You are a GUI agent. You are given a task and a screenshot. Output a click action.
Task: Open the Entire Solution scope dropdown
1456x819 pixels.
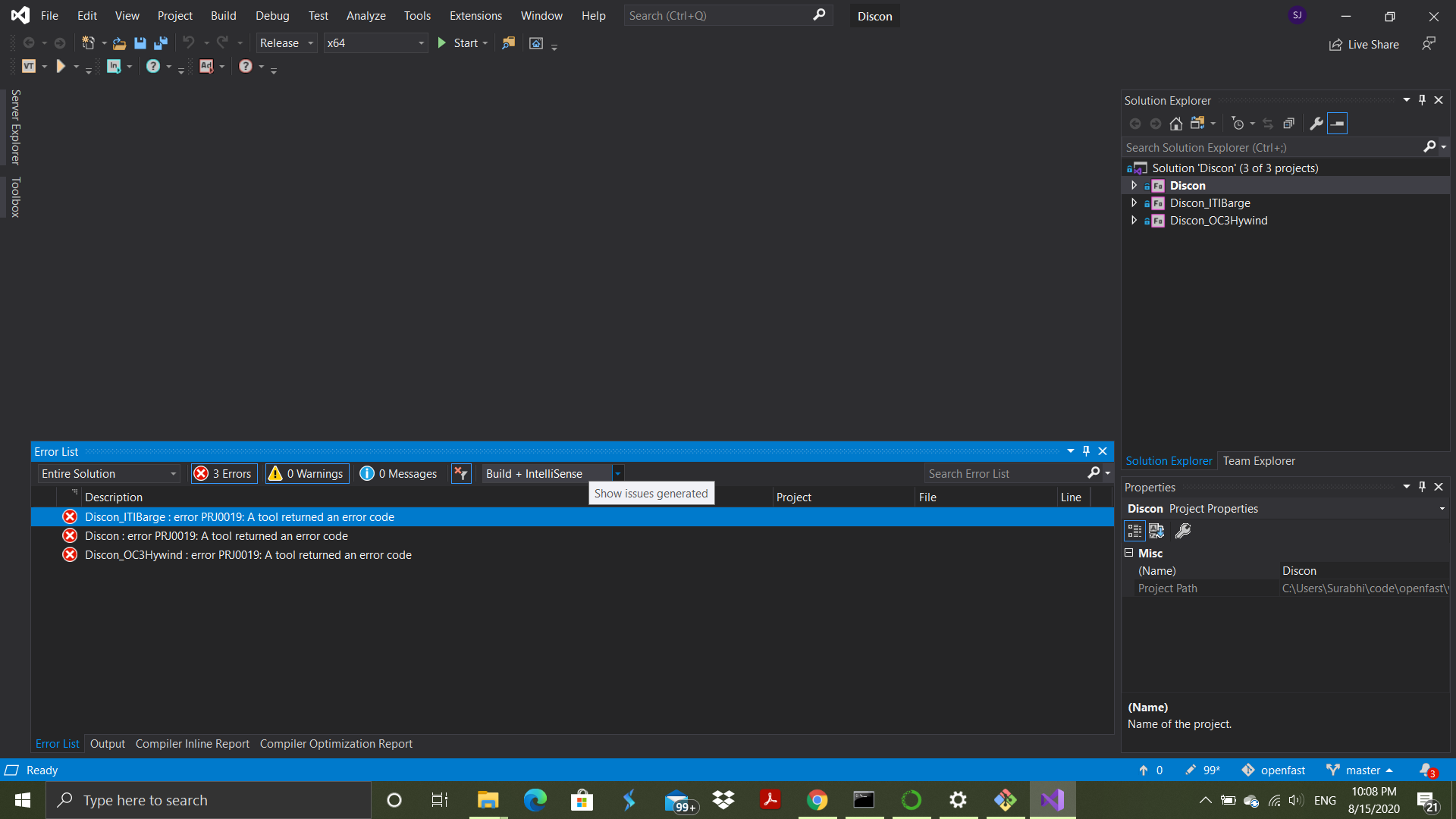click(x=108, y=473)
